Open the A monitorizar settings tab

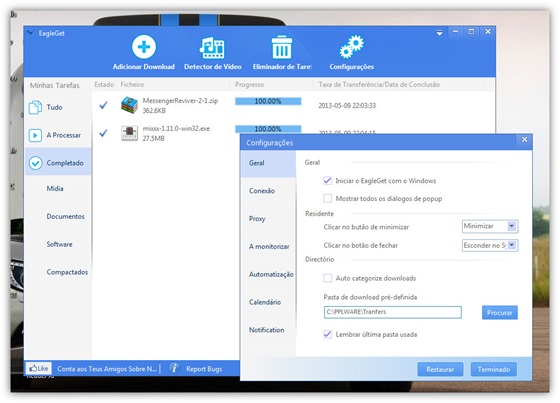(268, 247)
